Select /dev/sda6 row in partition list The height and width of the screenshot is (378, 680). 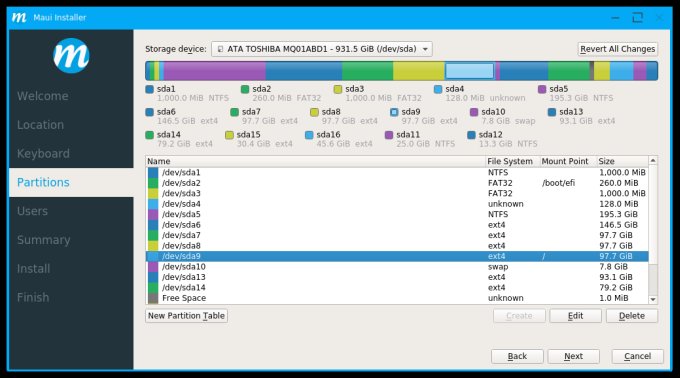click(397, 225)
